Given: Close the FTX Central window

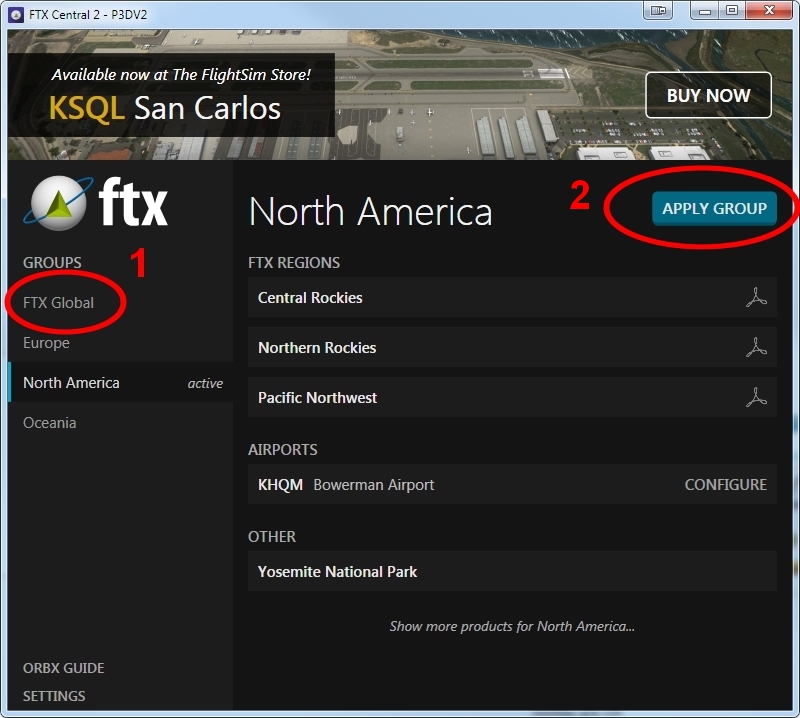Looking at the screenshot, I should 769,11.
